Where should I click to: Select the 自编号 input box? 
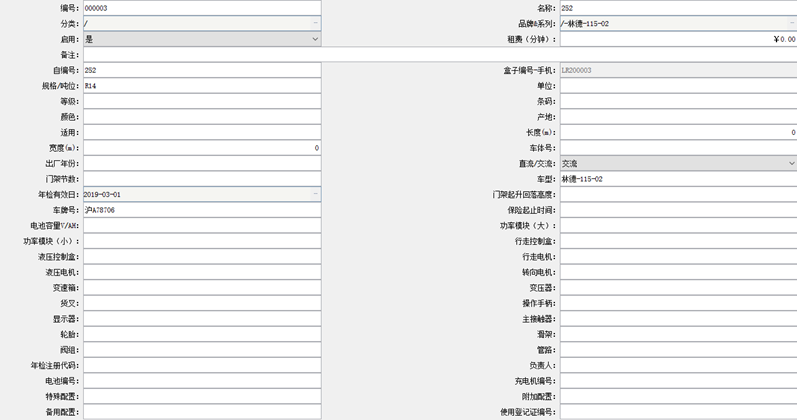200,70
